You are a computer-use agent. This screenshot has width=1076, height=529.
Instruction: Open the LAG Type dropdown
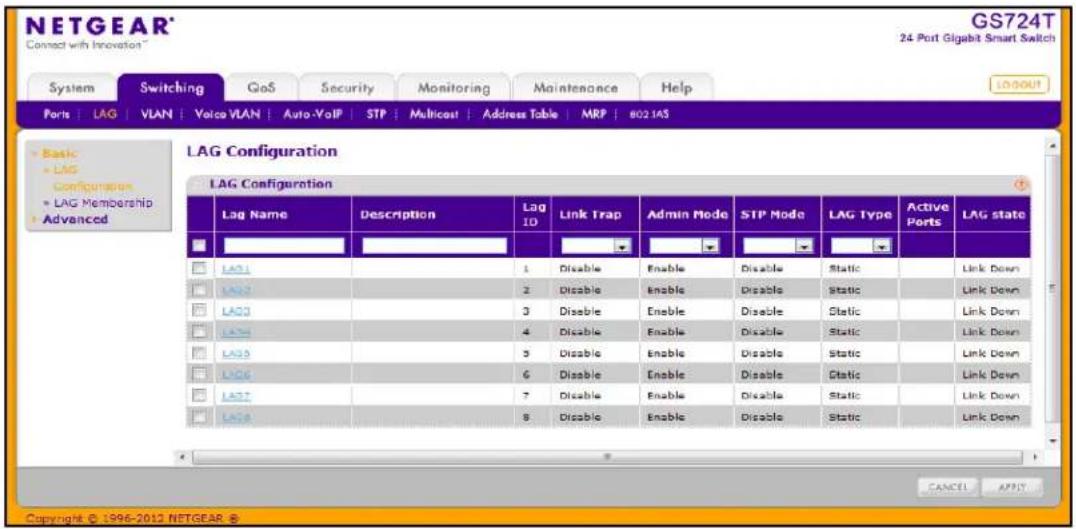coord(861,245)
